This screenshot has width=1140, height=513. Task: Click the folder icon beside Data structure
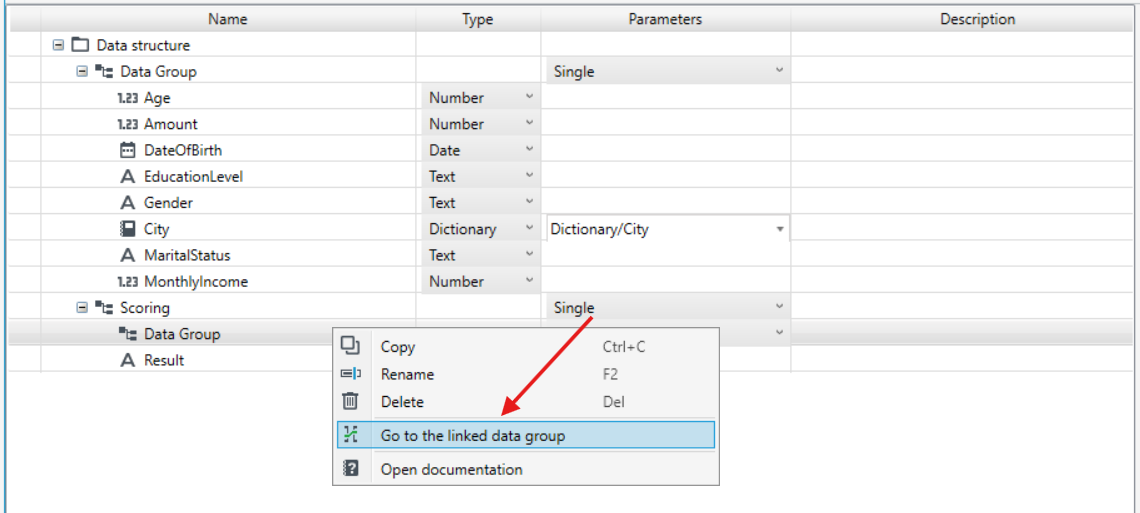[x=80, y=45]
